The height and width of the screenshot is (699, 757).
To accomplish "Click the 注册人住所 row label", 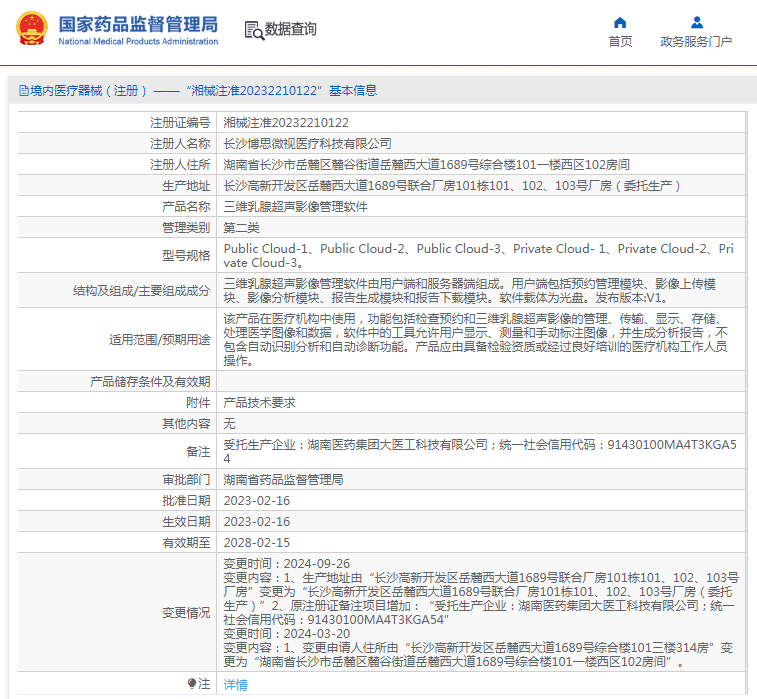I will point(180,165).
